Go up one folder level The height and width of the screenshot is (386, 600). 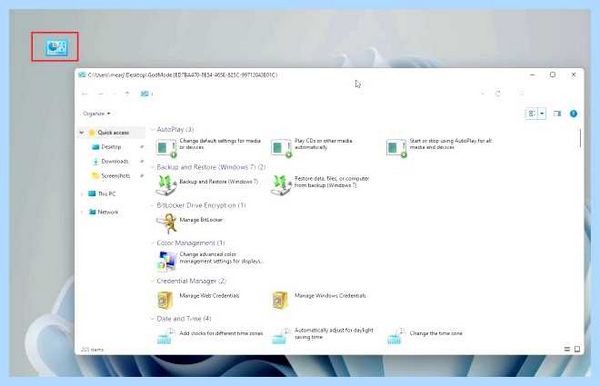127,93
